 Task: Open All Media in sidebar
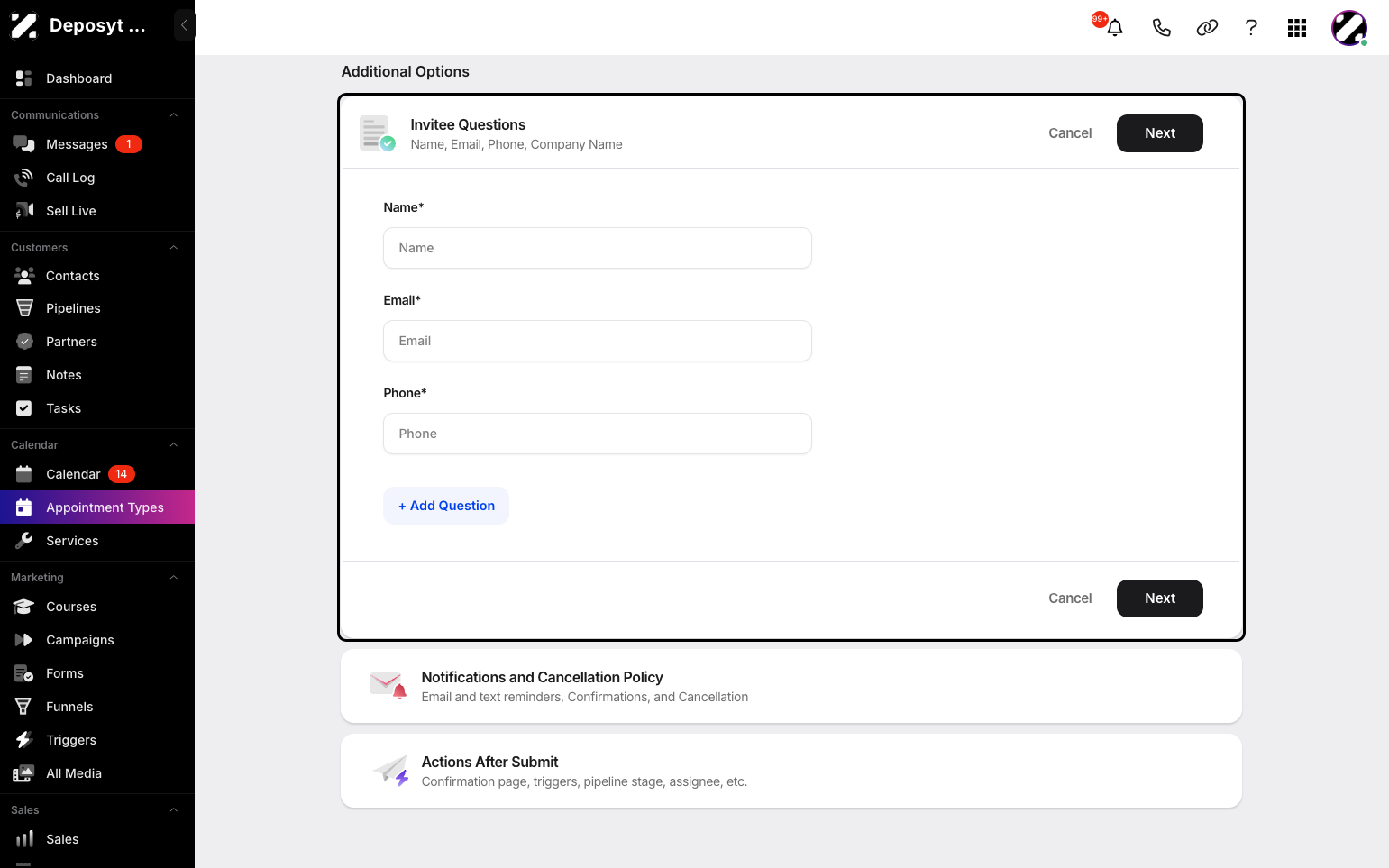click(x=97, y=773)
